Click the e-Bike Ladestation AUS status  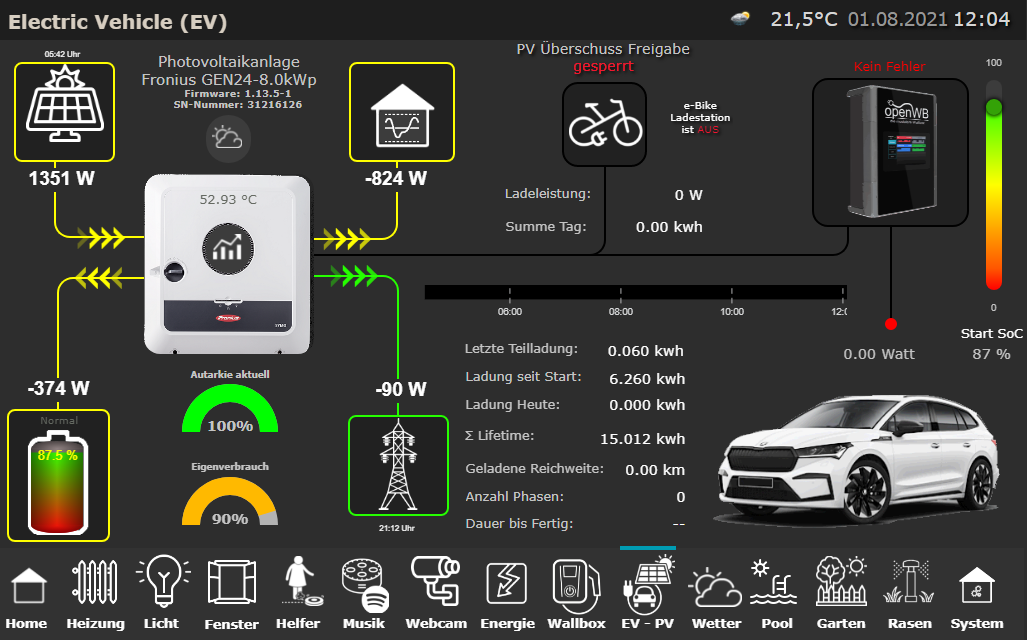(700, 118)
